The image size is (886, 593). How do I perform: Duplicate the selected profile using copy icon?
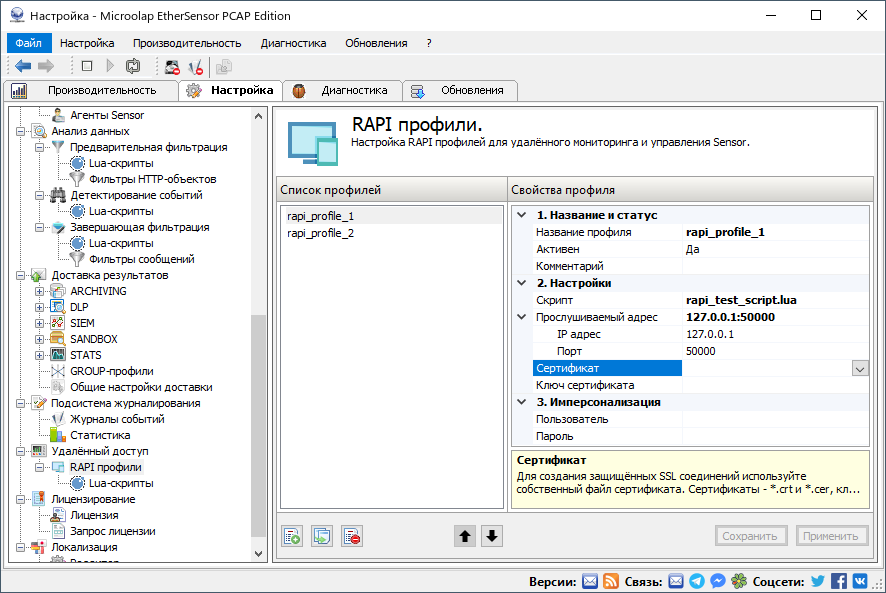(x=322, y=535)
